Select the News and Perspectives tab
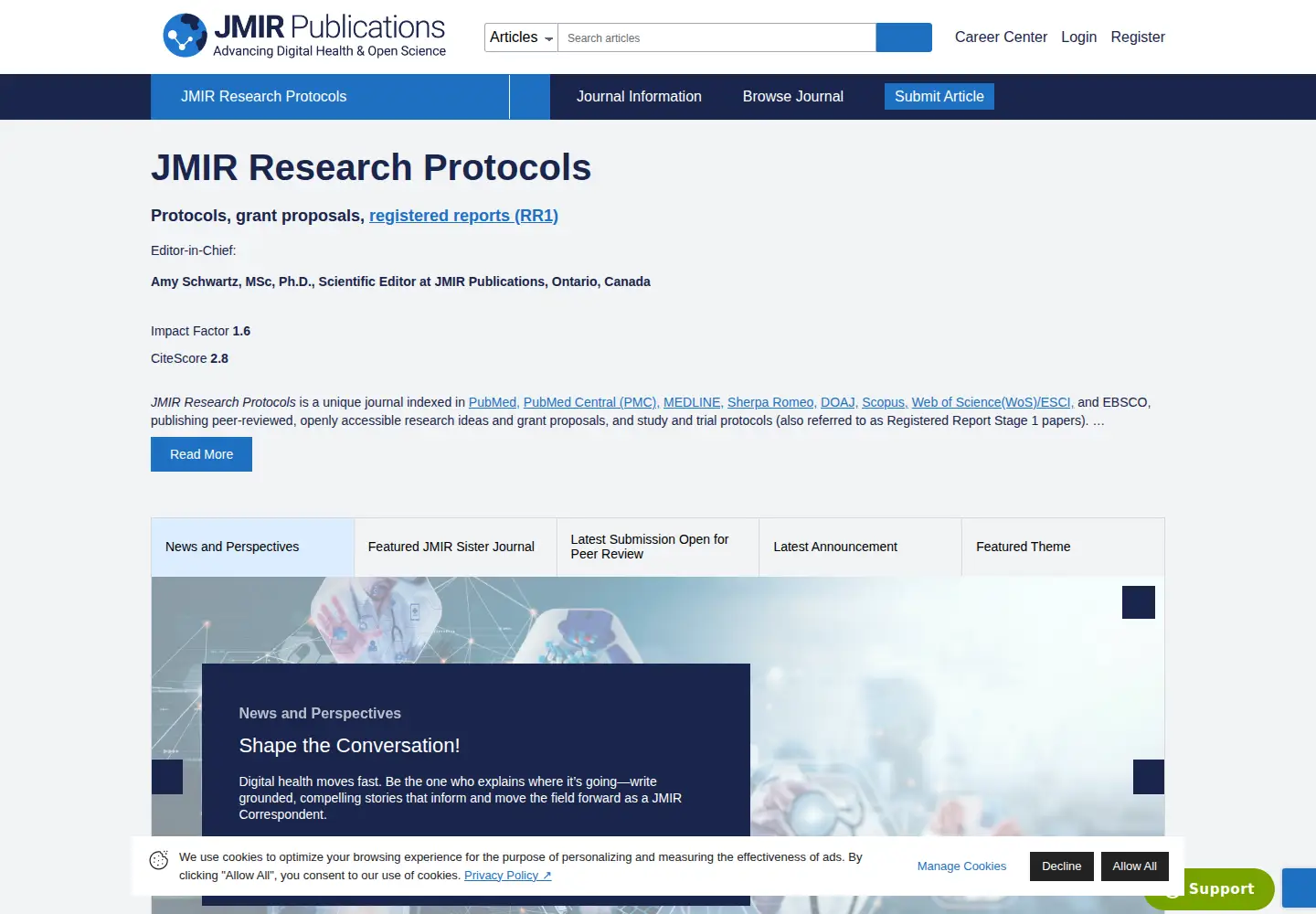The height and width of the screenshot is (914, 1316). coord(252,547)
